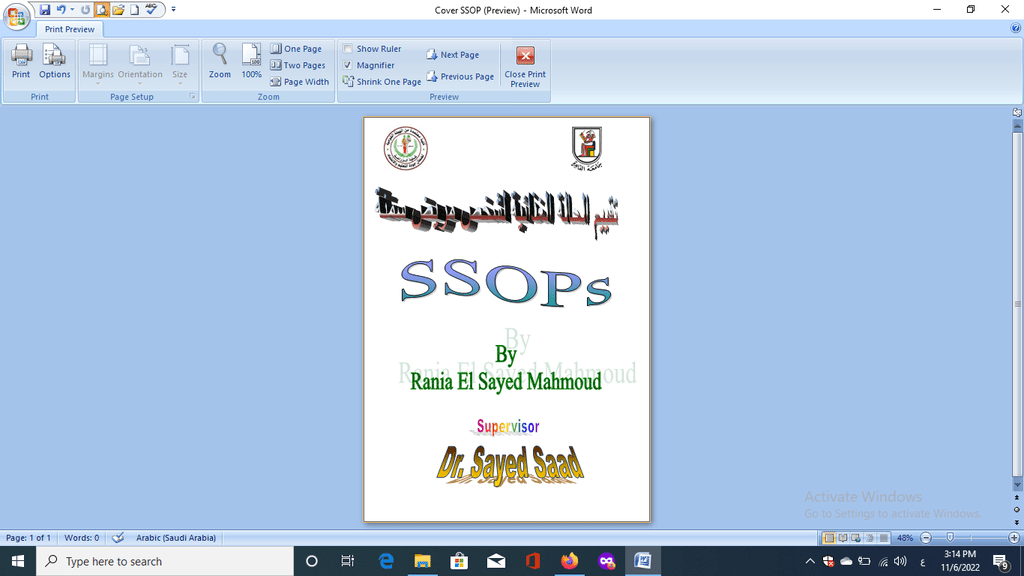The height and width of the screenshot is (576, 1024).
Task: Expand Customize Quick Access Toolbar arrow
Action: pos(173,10)
